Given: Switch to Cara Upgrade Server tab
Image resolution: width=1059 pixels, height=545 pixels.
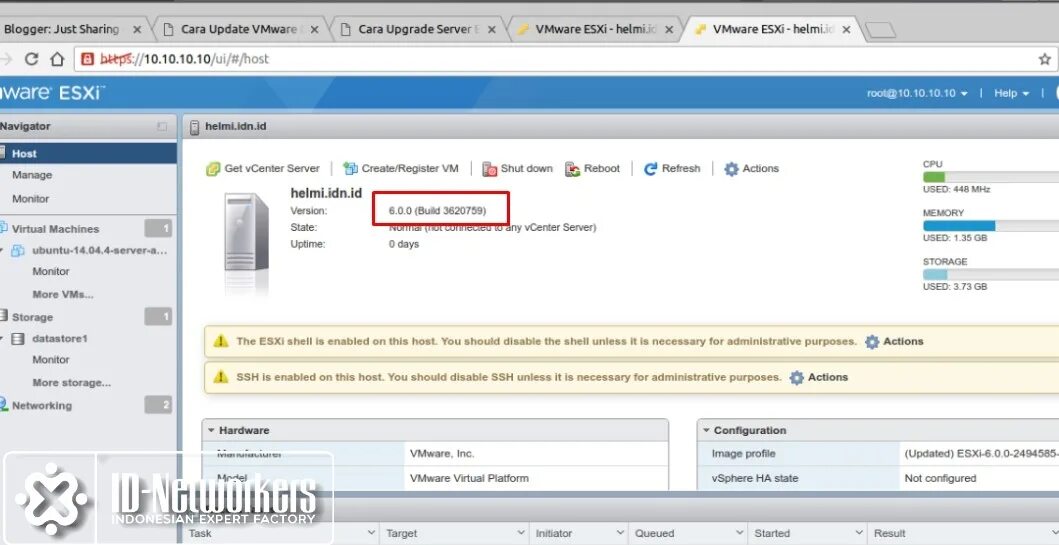Looking at the screenshot, I should 417,30.
